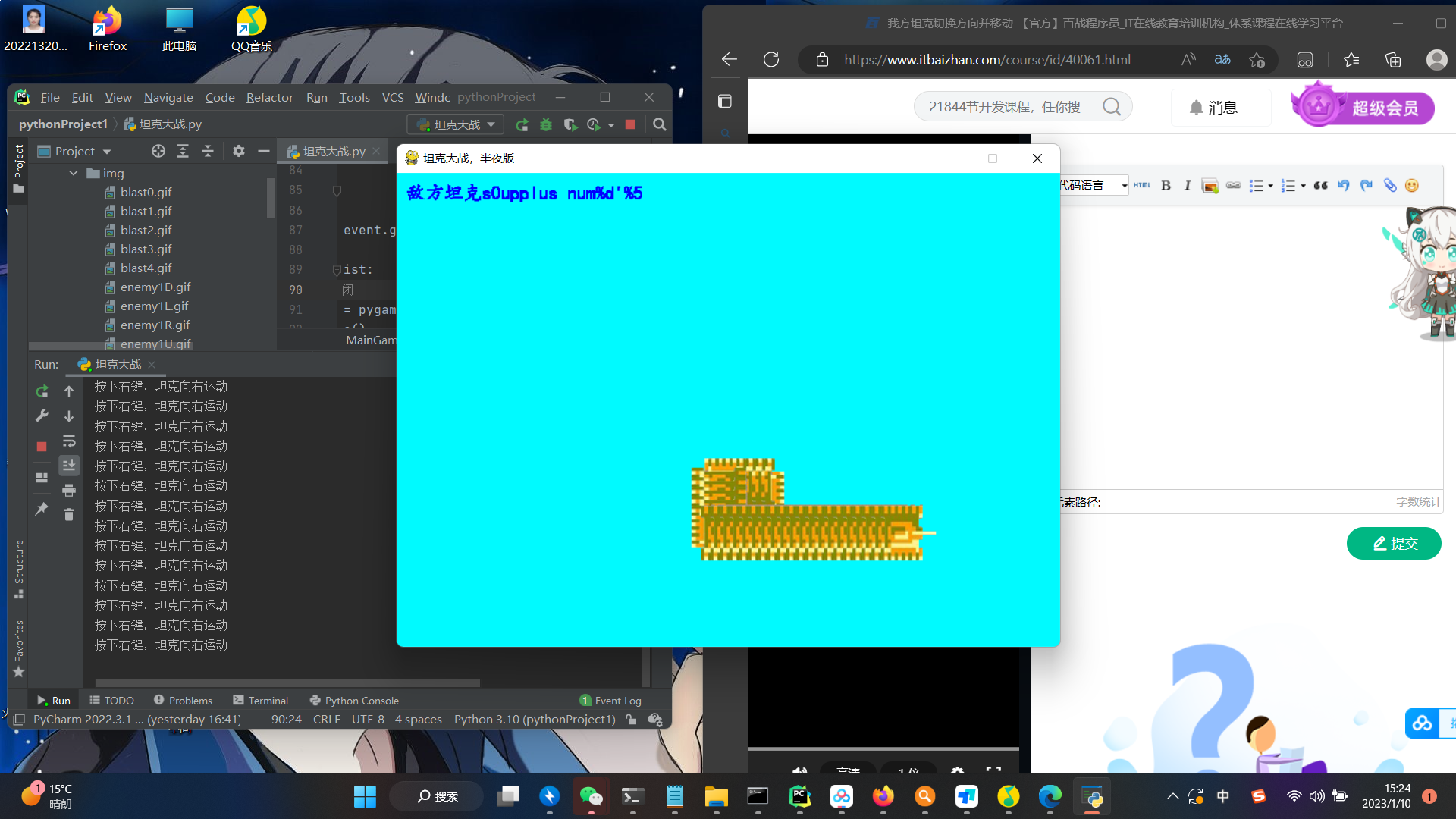Viewport: 1456px width, 819px height.
Task: Open the numbered-list style dropdown arrow
Action: 1304,186
